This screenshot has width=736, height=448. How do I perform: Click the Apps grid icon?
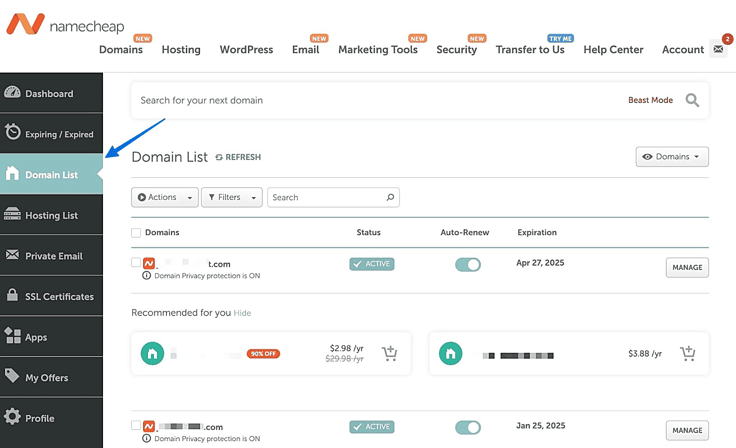pyautogui.click(x=12, y=336)
